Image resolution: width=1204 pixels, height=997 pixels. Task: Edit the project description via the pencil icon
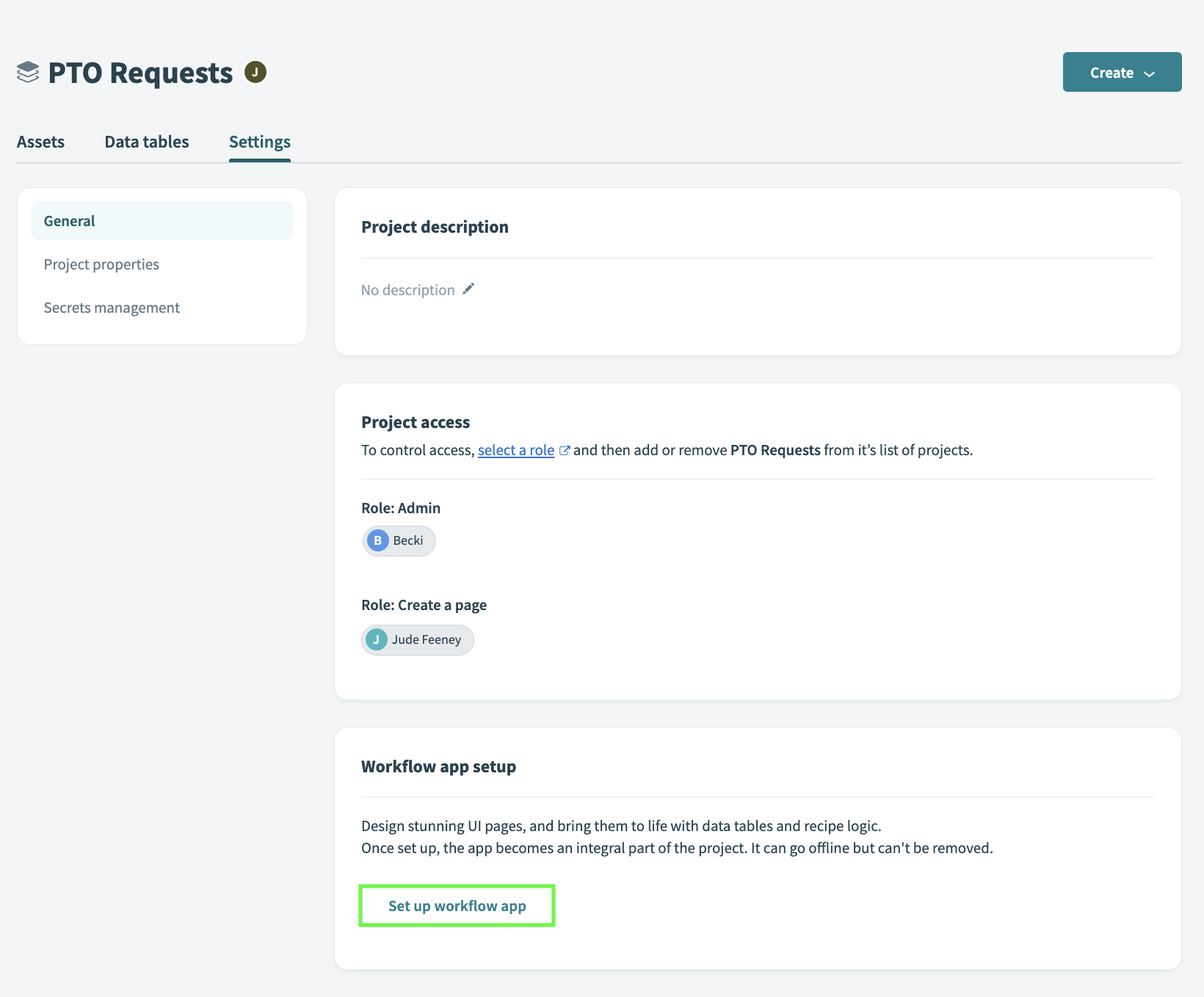(x=468, y=289)
